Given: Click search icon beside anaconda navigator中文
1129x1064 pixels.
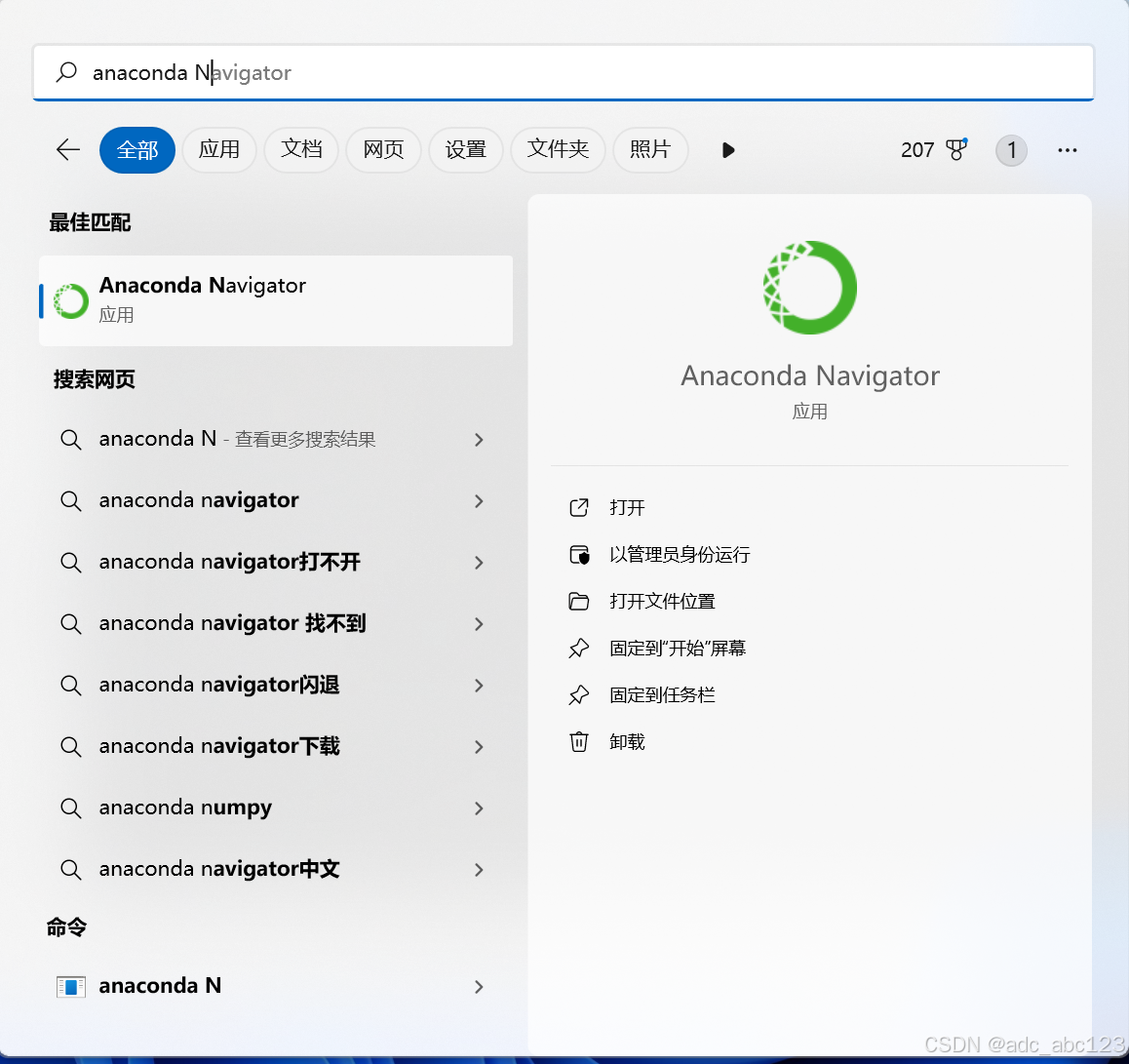Looking at the screenshot, I should point(70,869).
